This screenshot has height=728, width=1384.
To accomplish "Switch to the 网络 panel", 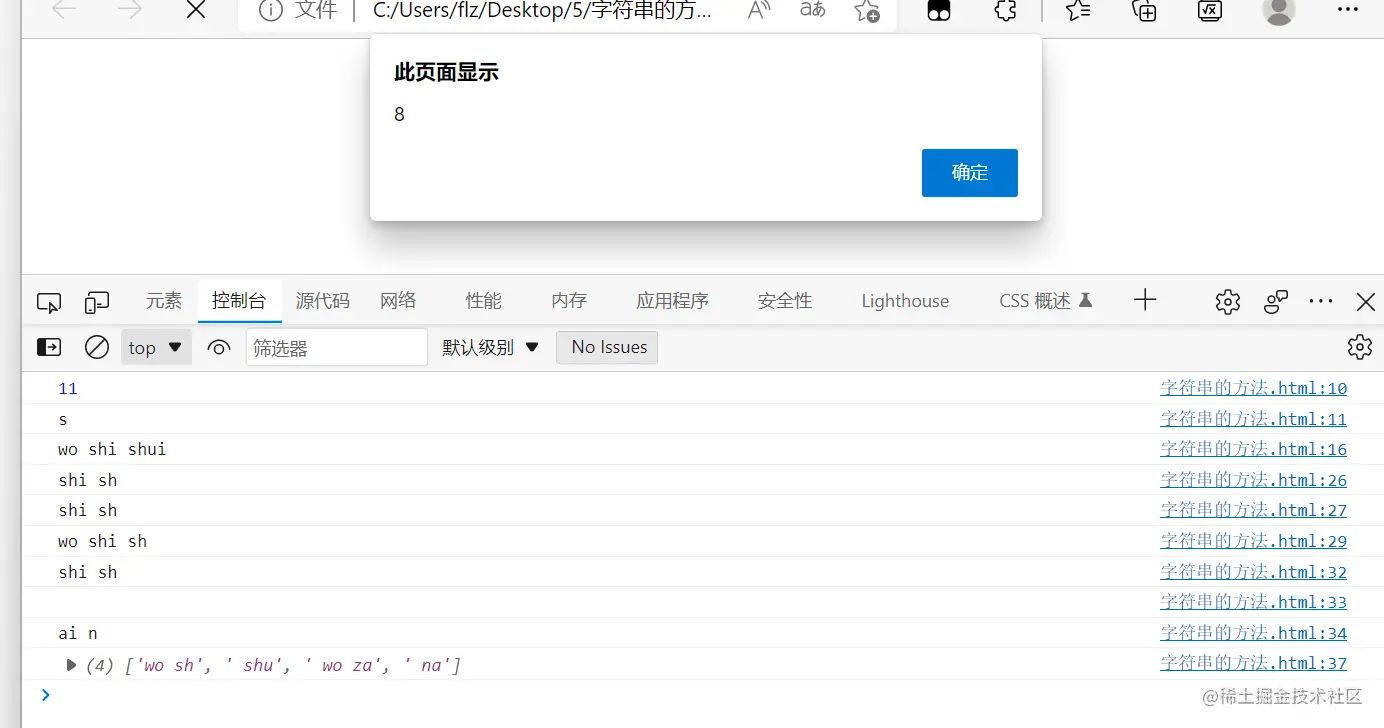I will coord(397,301).
